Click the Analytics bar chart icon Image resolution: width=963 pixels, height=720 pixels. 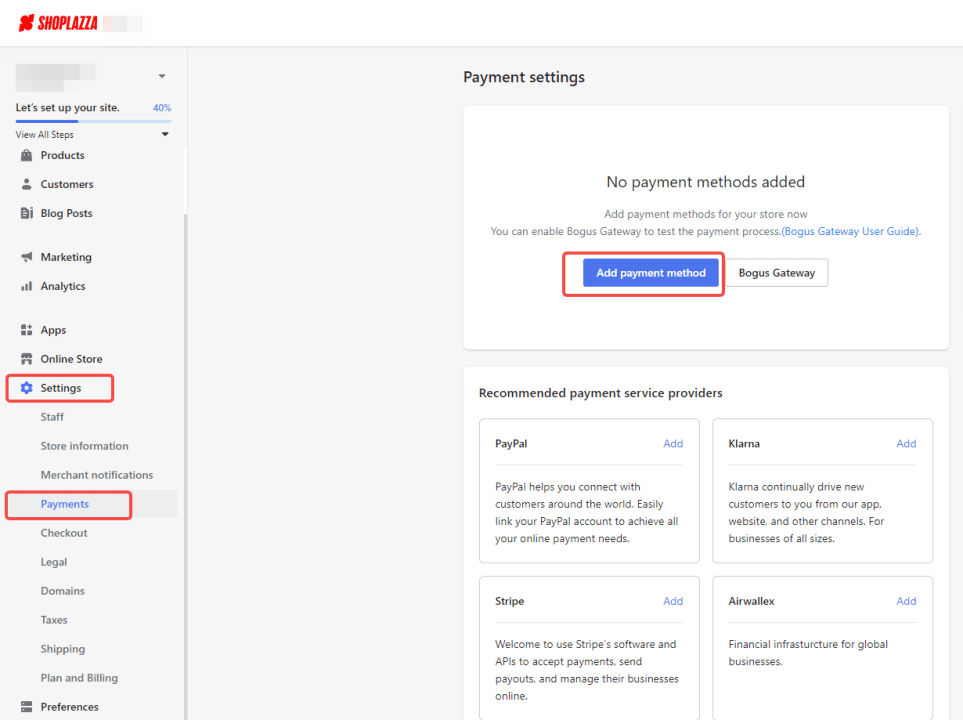point(26,286)
